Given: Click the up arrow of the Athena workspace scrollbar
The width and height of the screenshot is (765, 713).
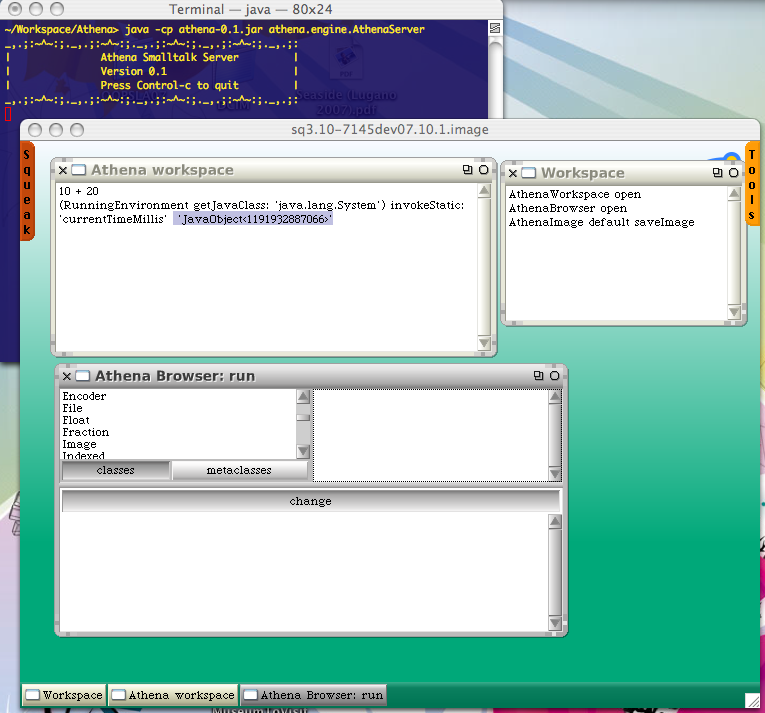Looking at the screenshot, I should [x=484, y=191].
